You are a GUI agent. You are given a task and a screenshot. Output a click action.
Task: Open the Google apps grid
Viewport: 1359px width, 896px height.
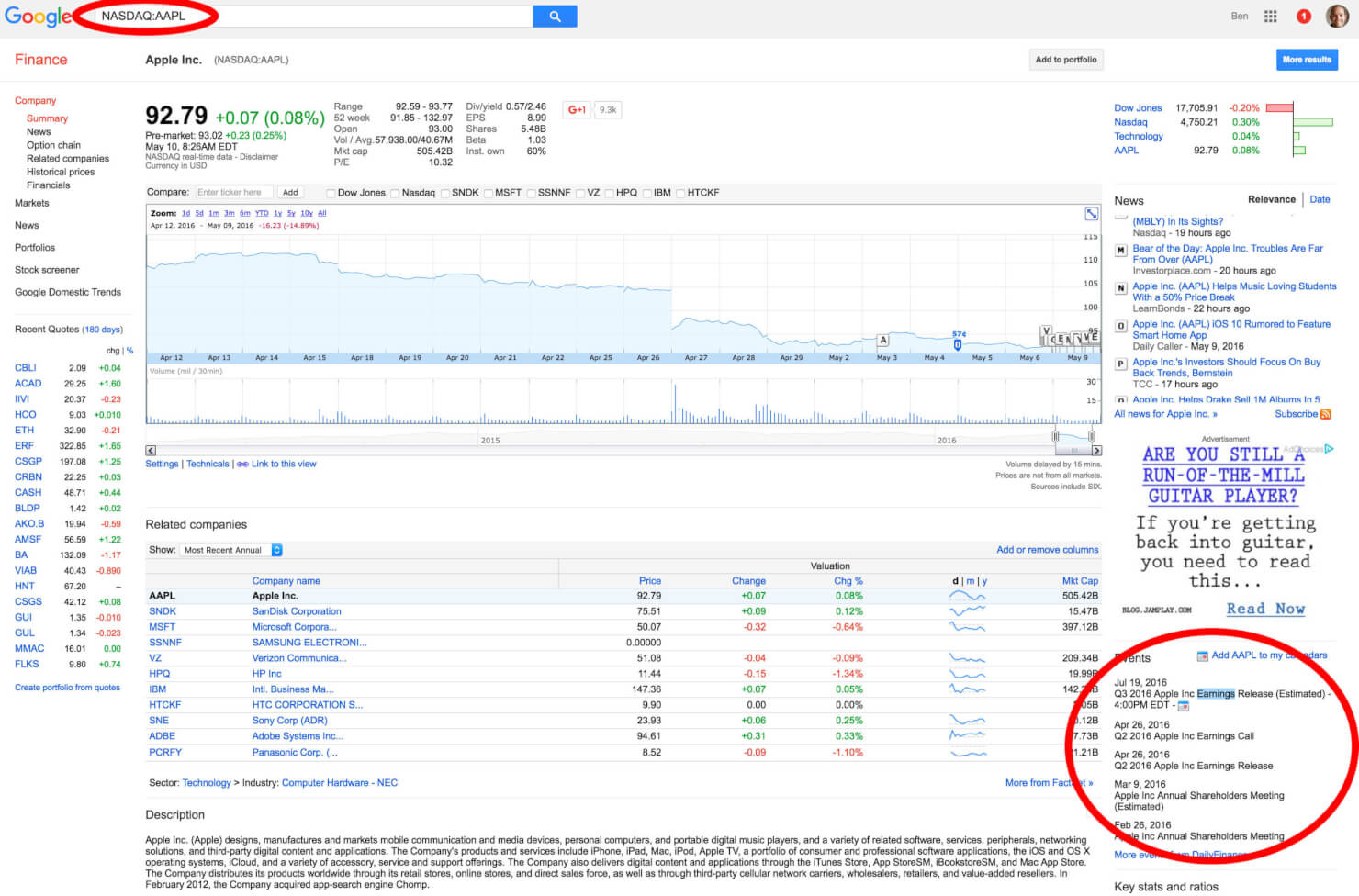pos(1271,16)
